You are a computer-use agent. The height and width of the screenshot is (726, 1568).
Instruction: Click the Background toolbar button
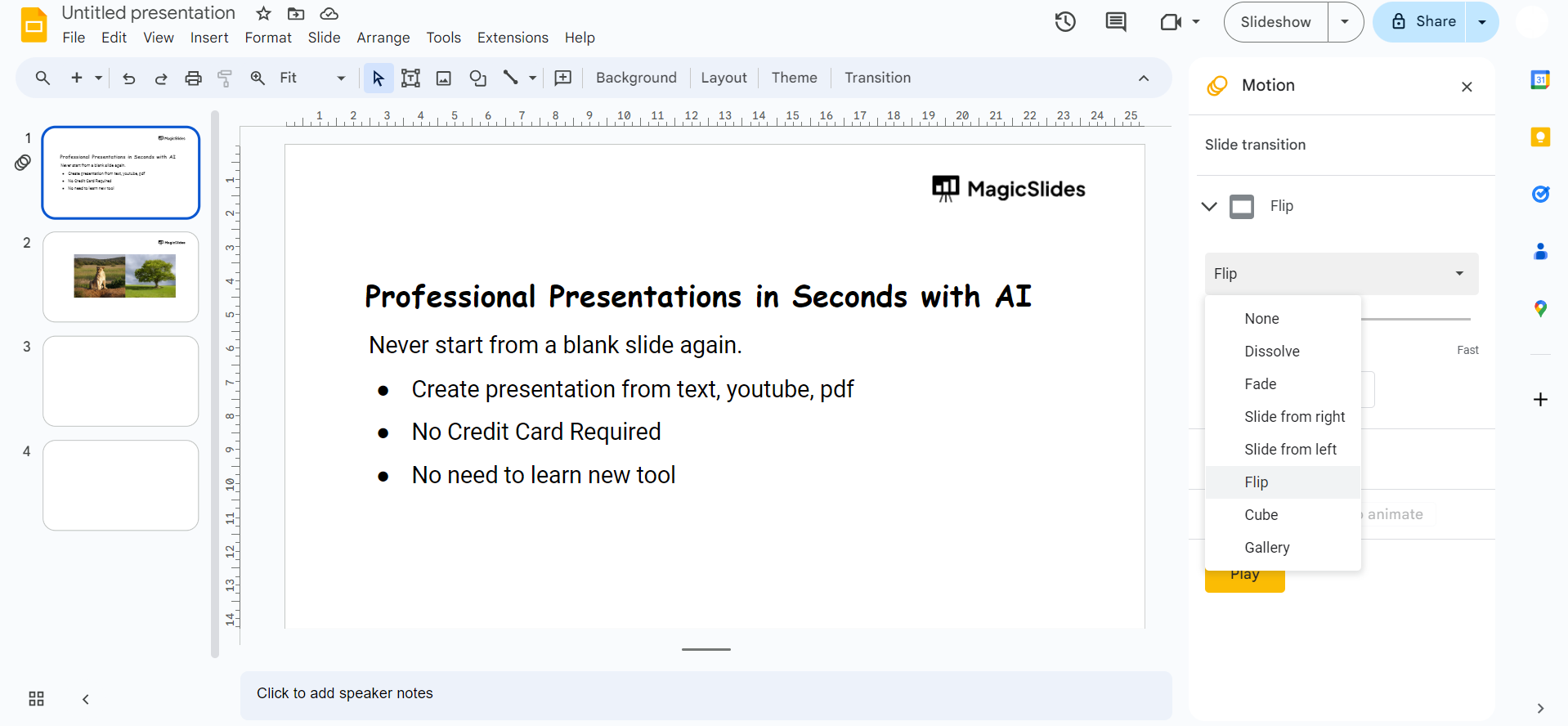tap(636, 78)
